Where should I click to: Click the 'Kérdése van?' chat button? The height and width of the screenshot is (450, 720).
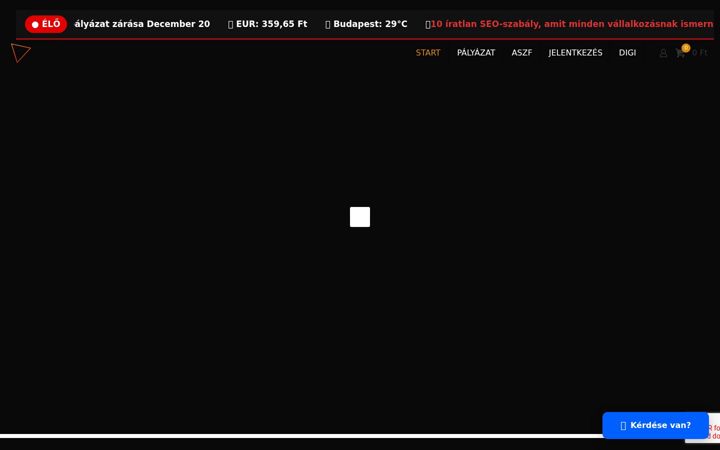coord(655,425)
